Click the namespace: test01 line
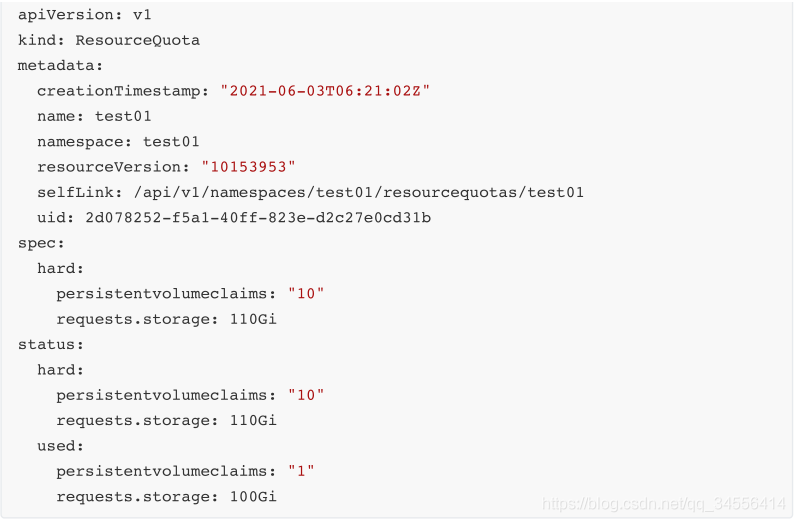Viewport: 795px width, 522px height. (x=118, y=141)
